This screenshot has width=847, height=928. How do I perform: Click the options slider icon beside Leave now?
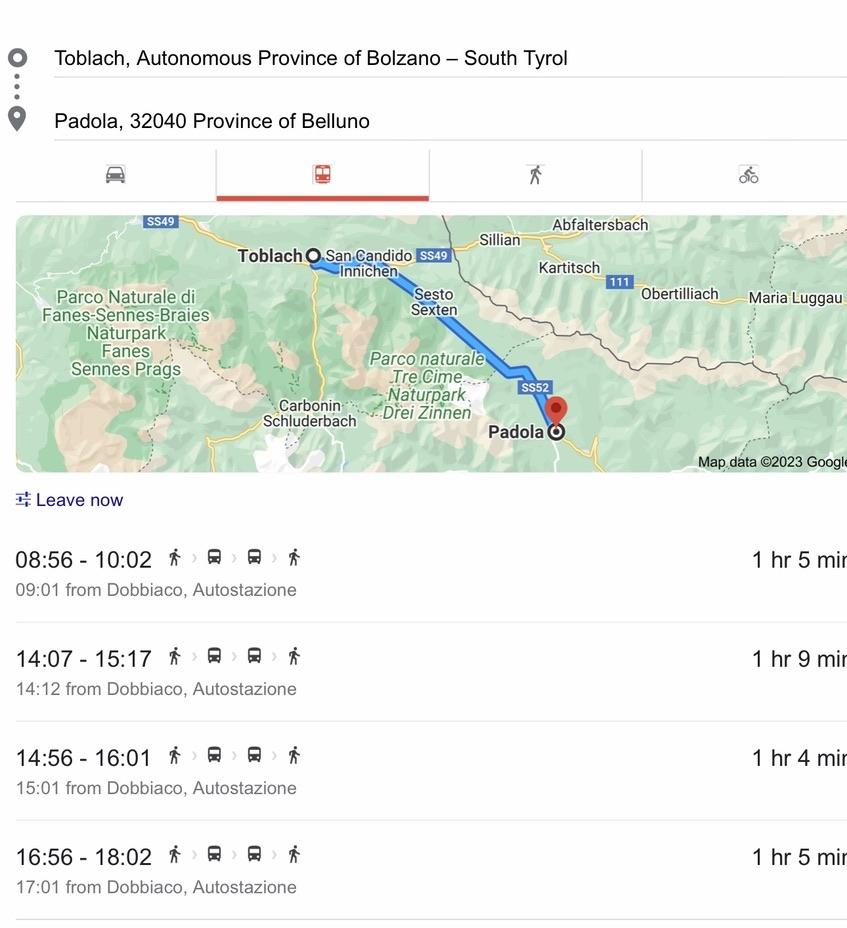click(23, 499)
